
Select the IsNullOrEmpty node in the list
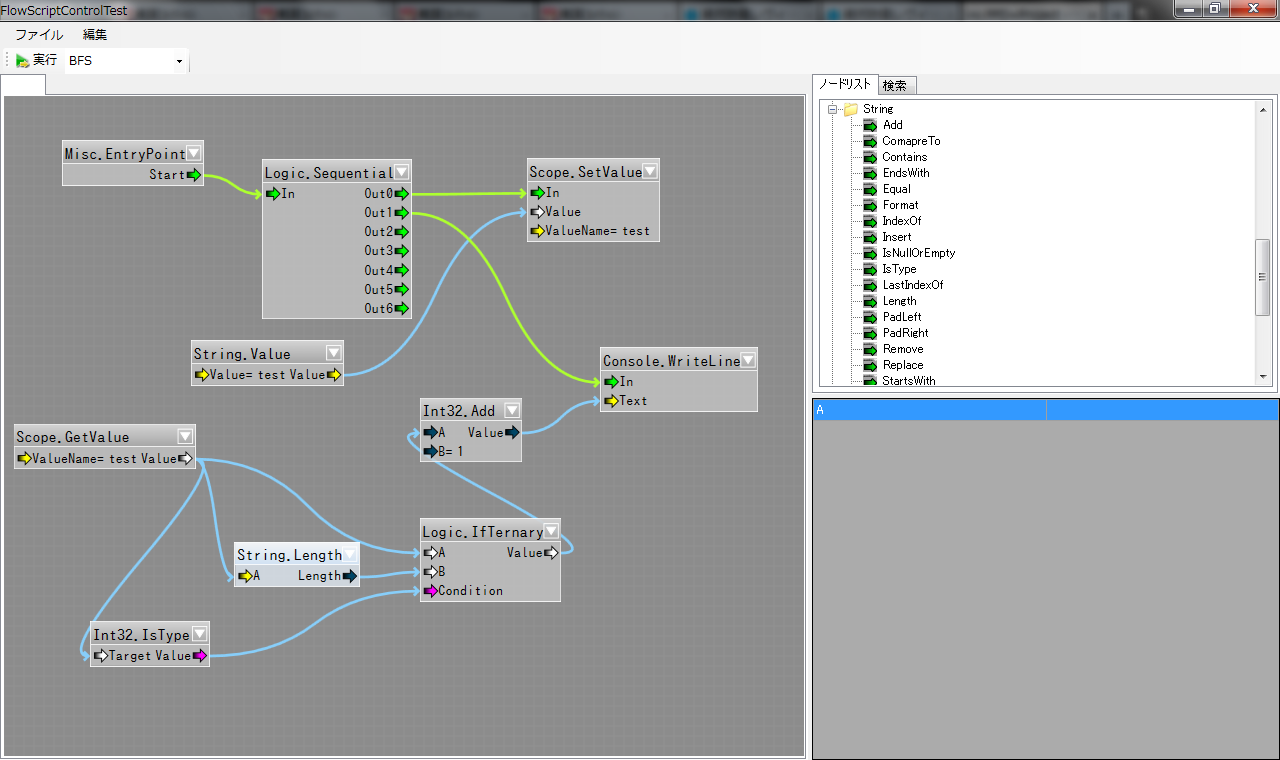(x=918, y=253)
